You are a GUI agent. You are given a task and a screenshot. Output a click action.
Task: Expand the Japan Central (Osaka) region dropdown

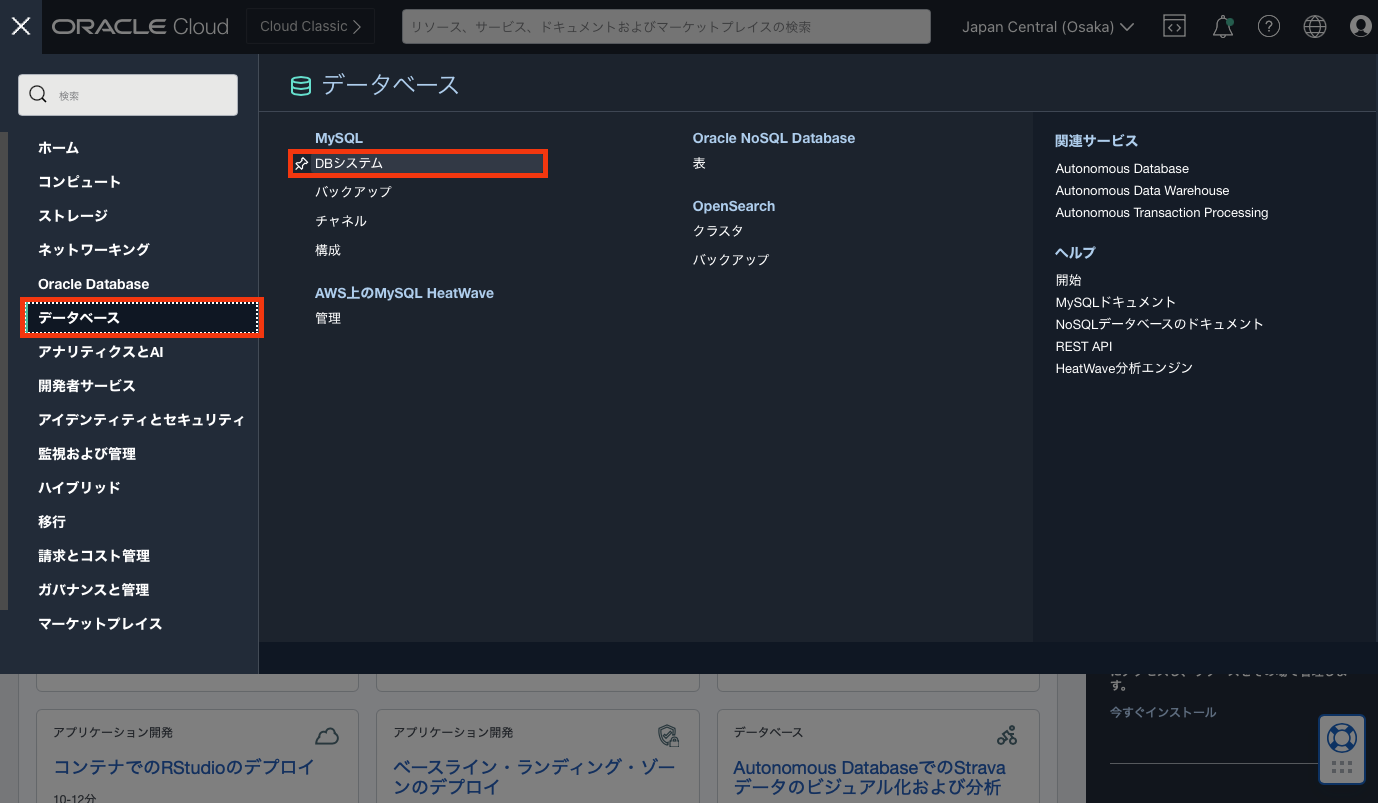pyautogui.click(x=1047, y=27)
